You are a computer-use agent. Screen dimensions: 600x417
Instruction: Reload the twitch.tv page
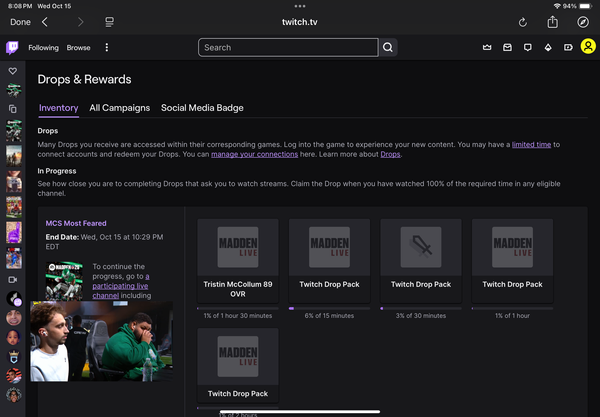click(x=522, y=21)
